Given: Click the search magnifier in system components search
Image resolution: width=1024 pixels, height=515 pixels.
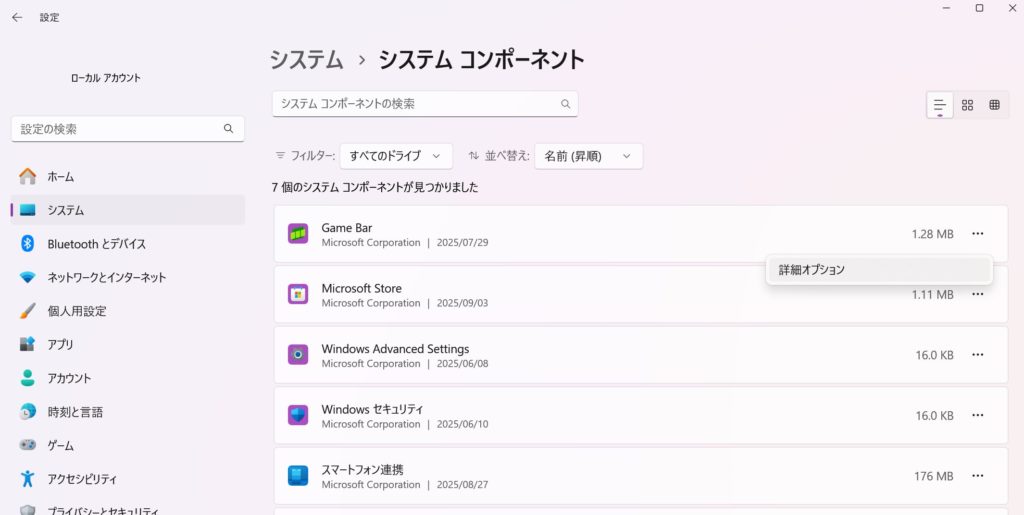Looking at the screenshot, I should click(x=565, y=104).
